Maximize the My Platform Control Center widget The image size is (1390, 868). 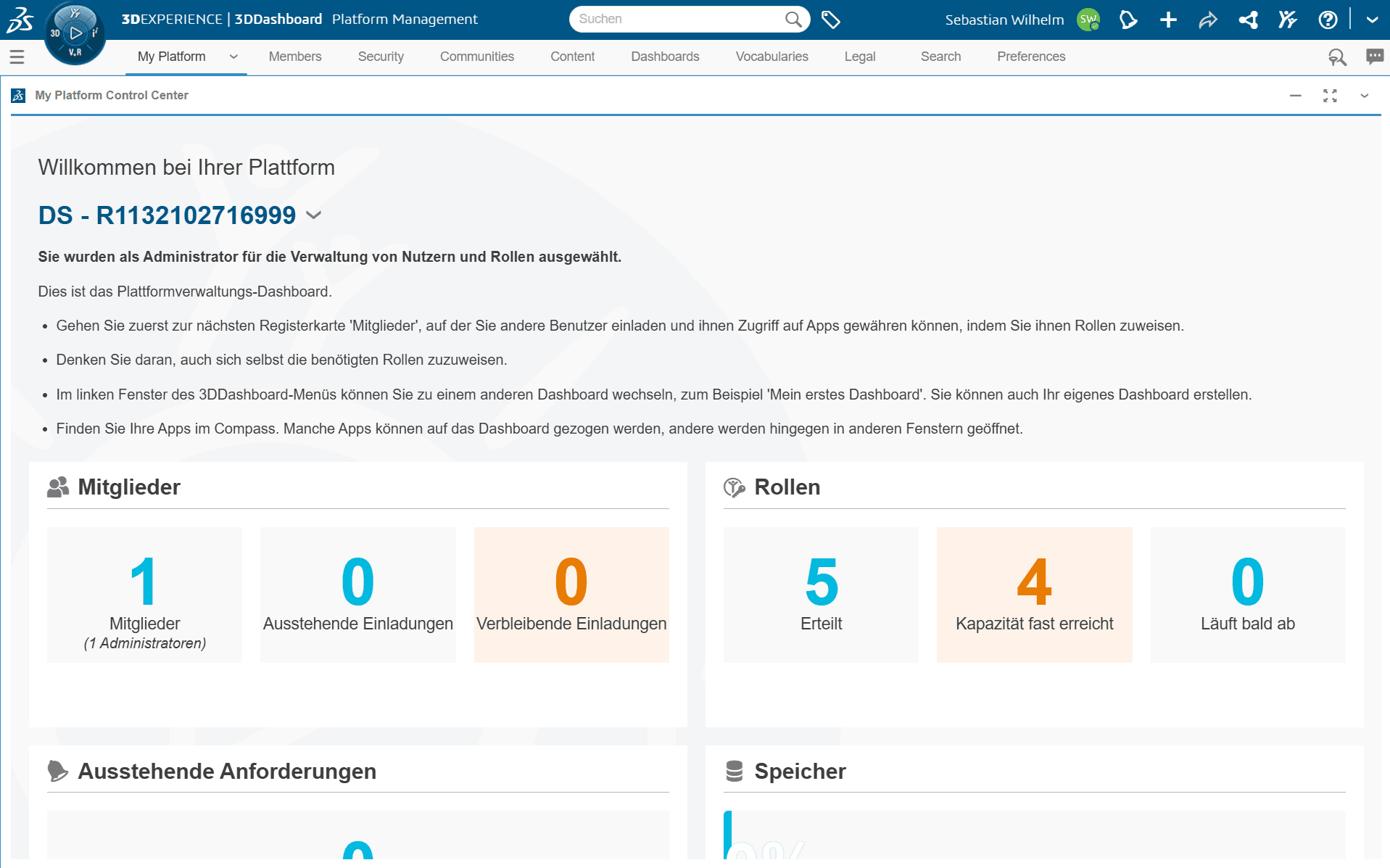(x=1330, y=96)
